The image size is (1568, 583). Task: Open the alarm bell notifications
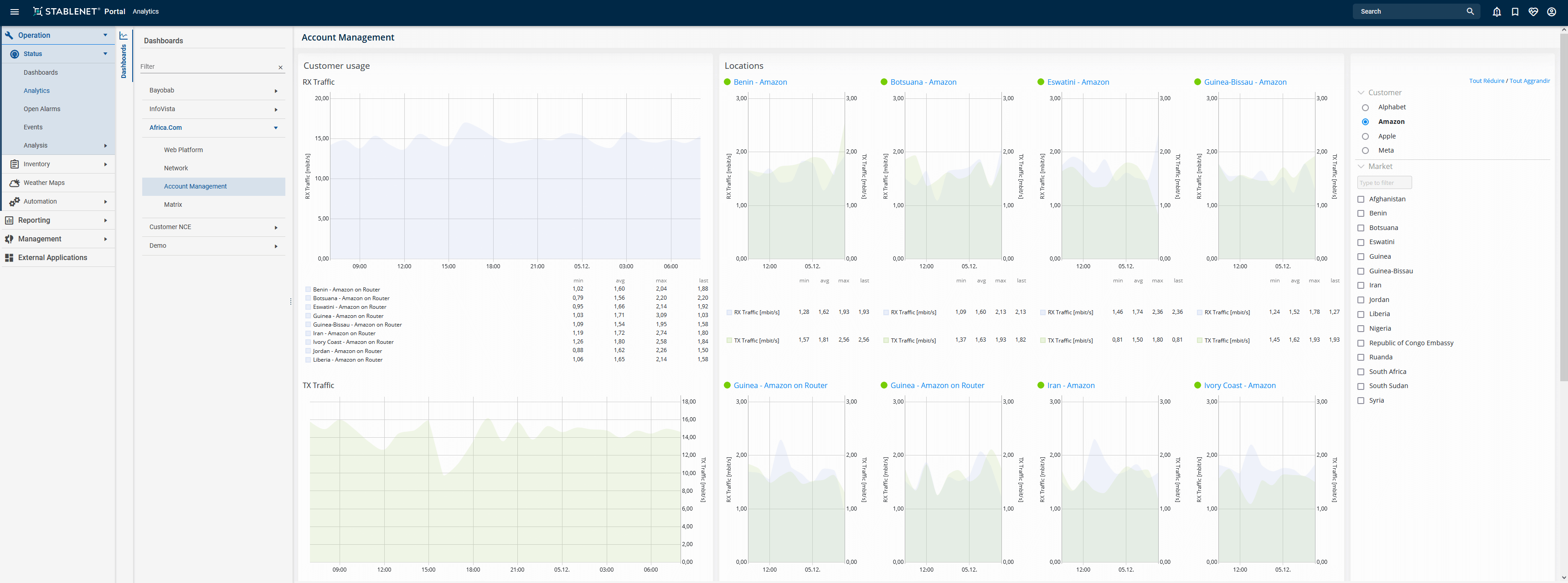tap(1497, 11)
